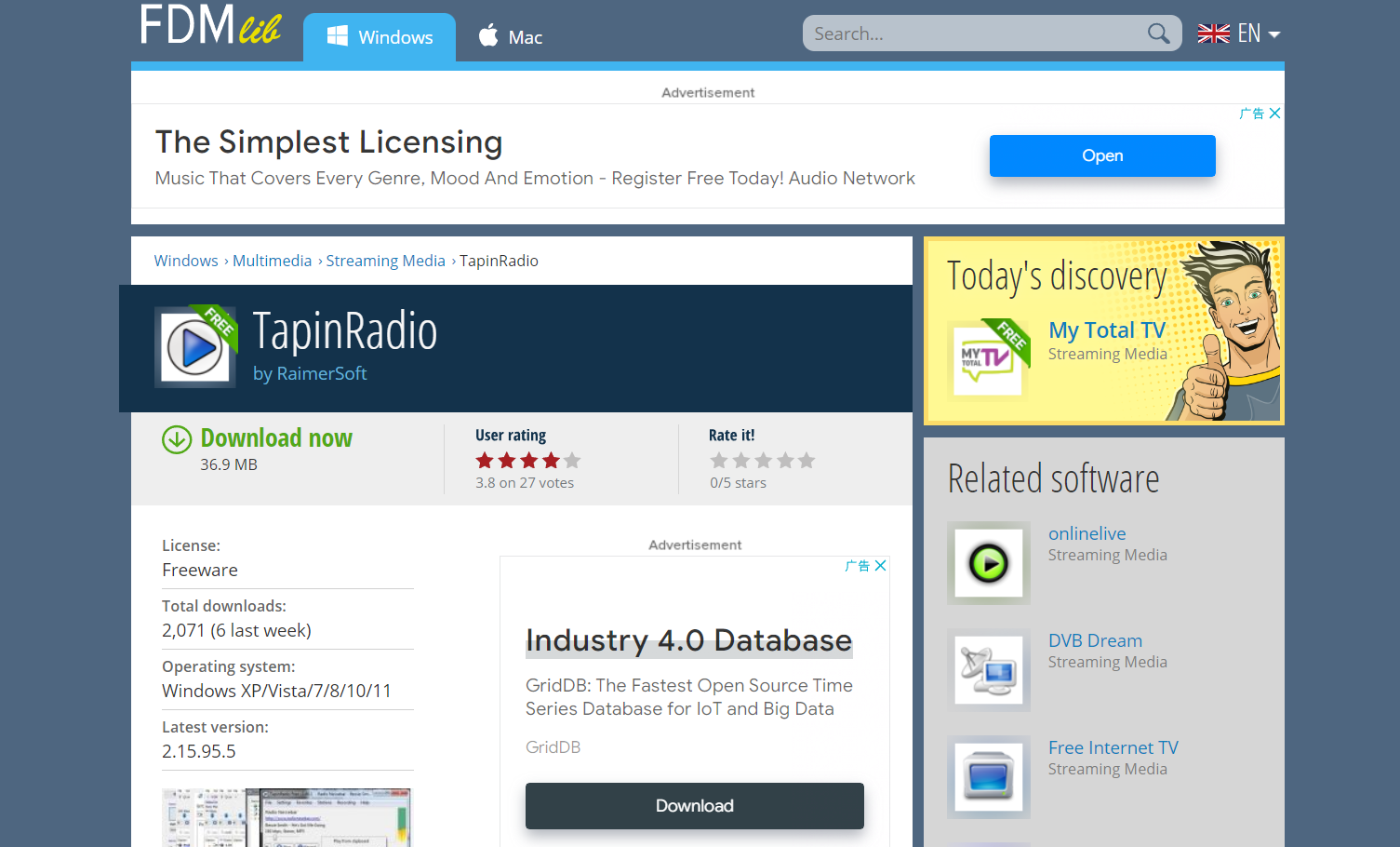Image resolution: width=1400 pixels, height=847 pixels.
Task: Open the My Total TV link
Action: [x=1107, y=330]
